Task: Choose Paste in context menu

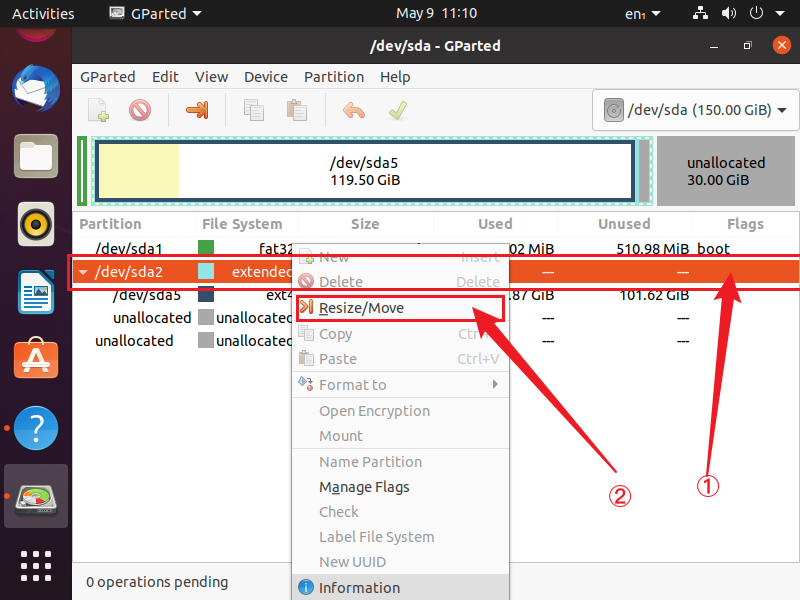Action: 401,359
